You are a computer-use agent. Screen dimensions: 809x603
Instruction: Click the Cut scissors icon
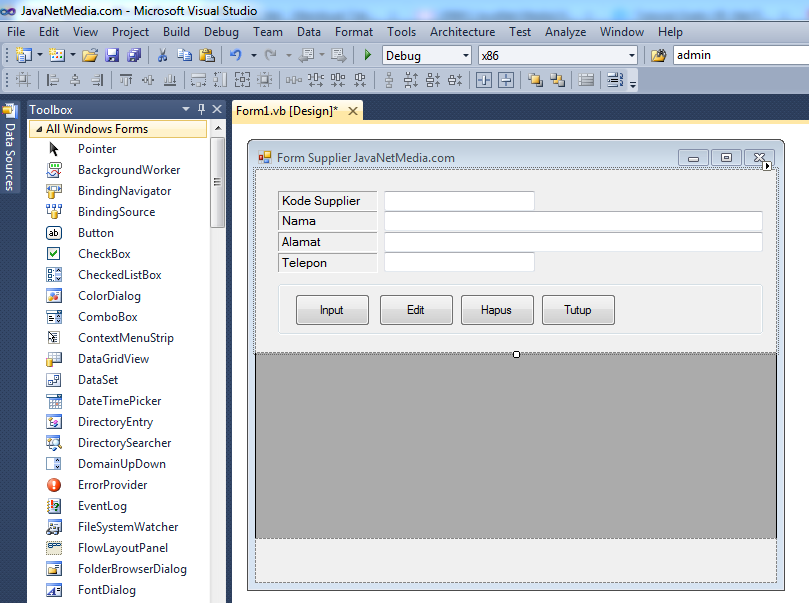point(162,55)
